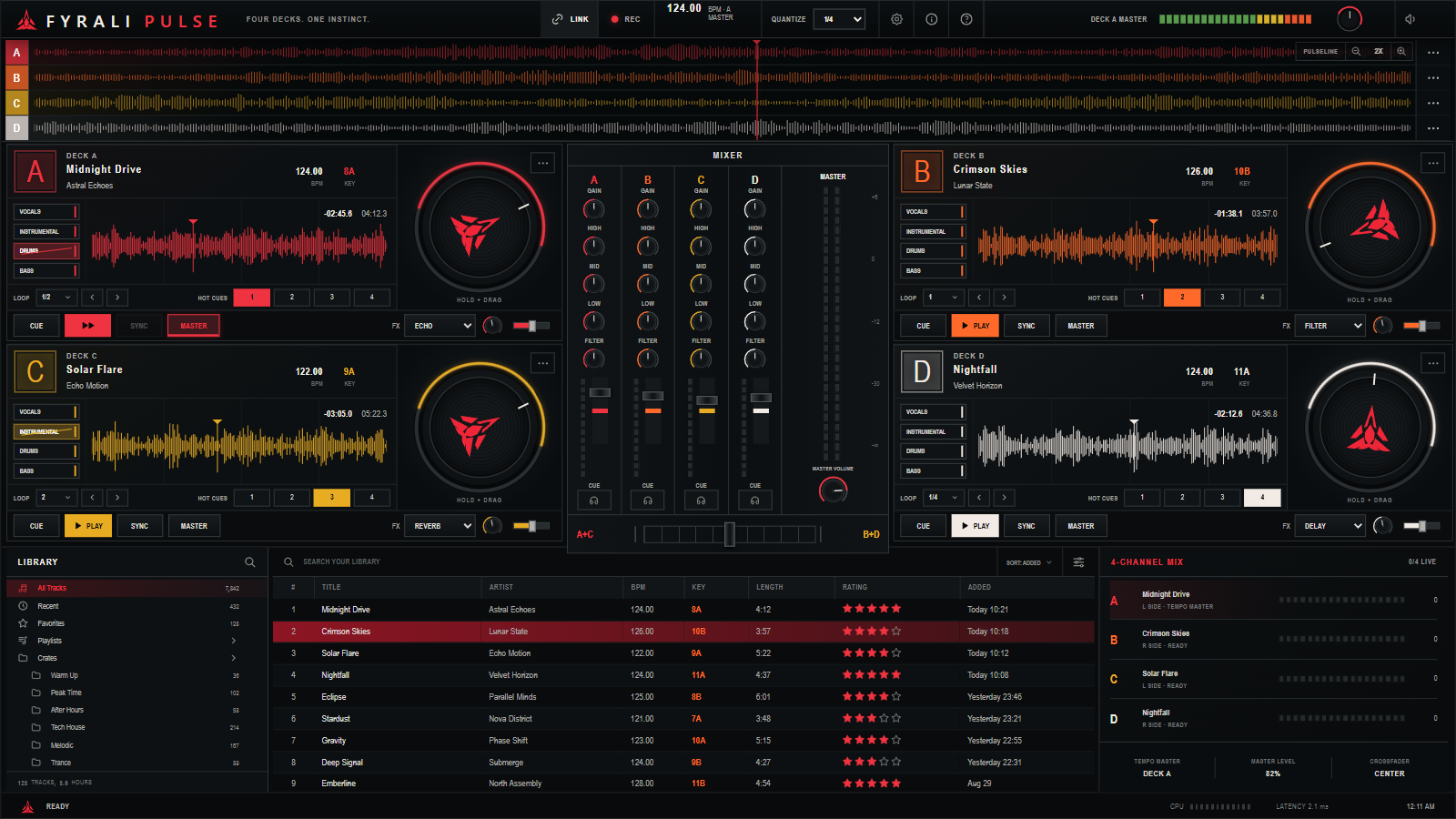The width and height of the screenshot is (1456, 819).
Task: Open Deck A ECHO effect dropdown
Action: tap(440, 326)
